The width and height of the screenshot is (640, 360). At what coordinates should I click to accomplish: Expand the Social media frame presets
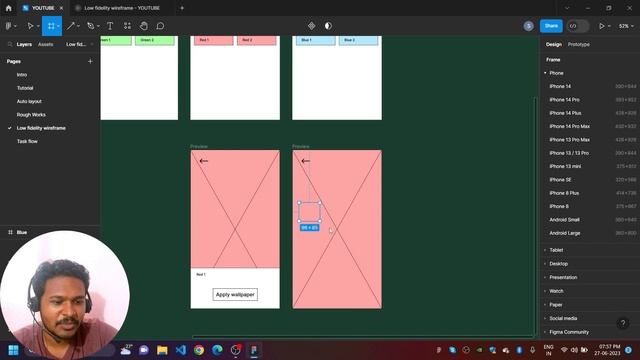tap(545, 318)
